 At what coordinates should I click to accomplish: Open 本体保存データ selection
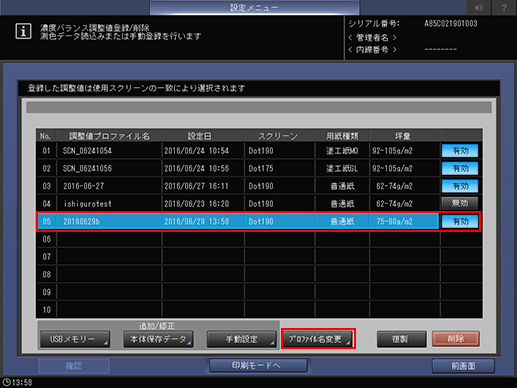[158, 339]
